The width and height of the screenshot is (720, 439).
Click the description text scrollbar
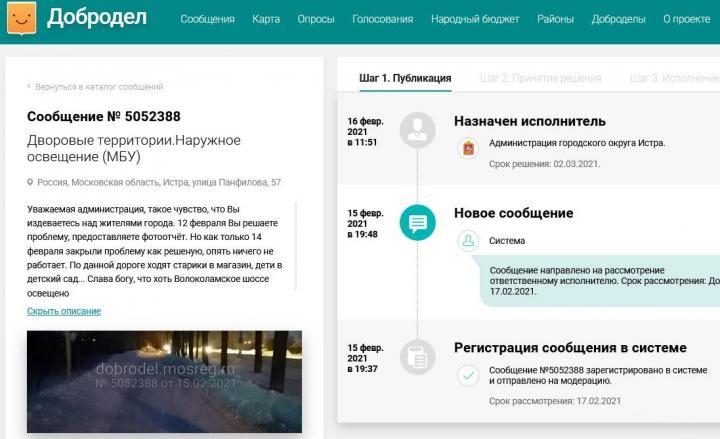[297, 250]
